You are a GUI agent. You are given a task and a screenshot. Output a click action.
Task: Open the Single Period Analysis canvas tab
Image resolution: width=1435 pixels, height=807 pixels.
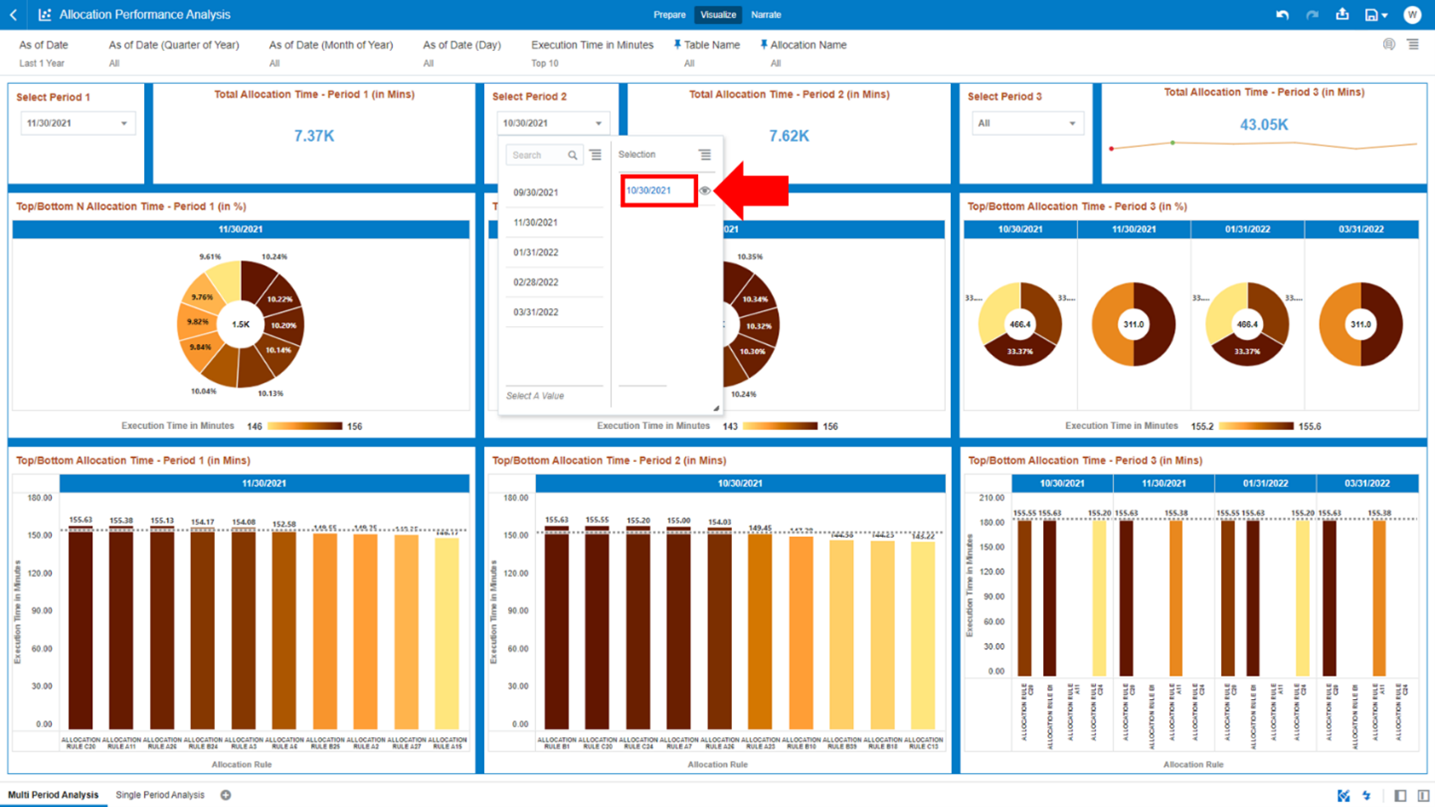tap(160, 795)
